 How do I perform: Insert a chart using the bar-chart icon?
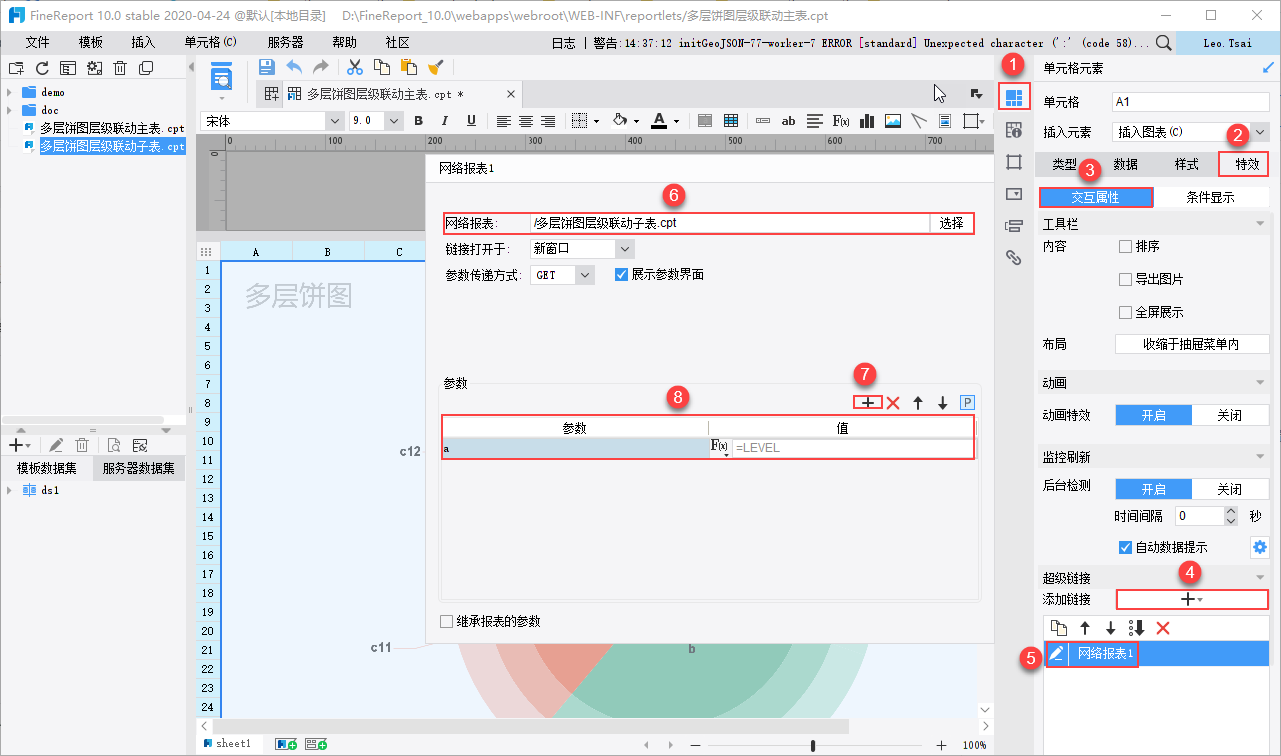[867, 121]
